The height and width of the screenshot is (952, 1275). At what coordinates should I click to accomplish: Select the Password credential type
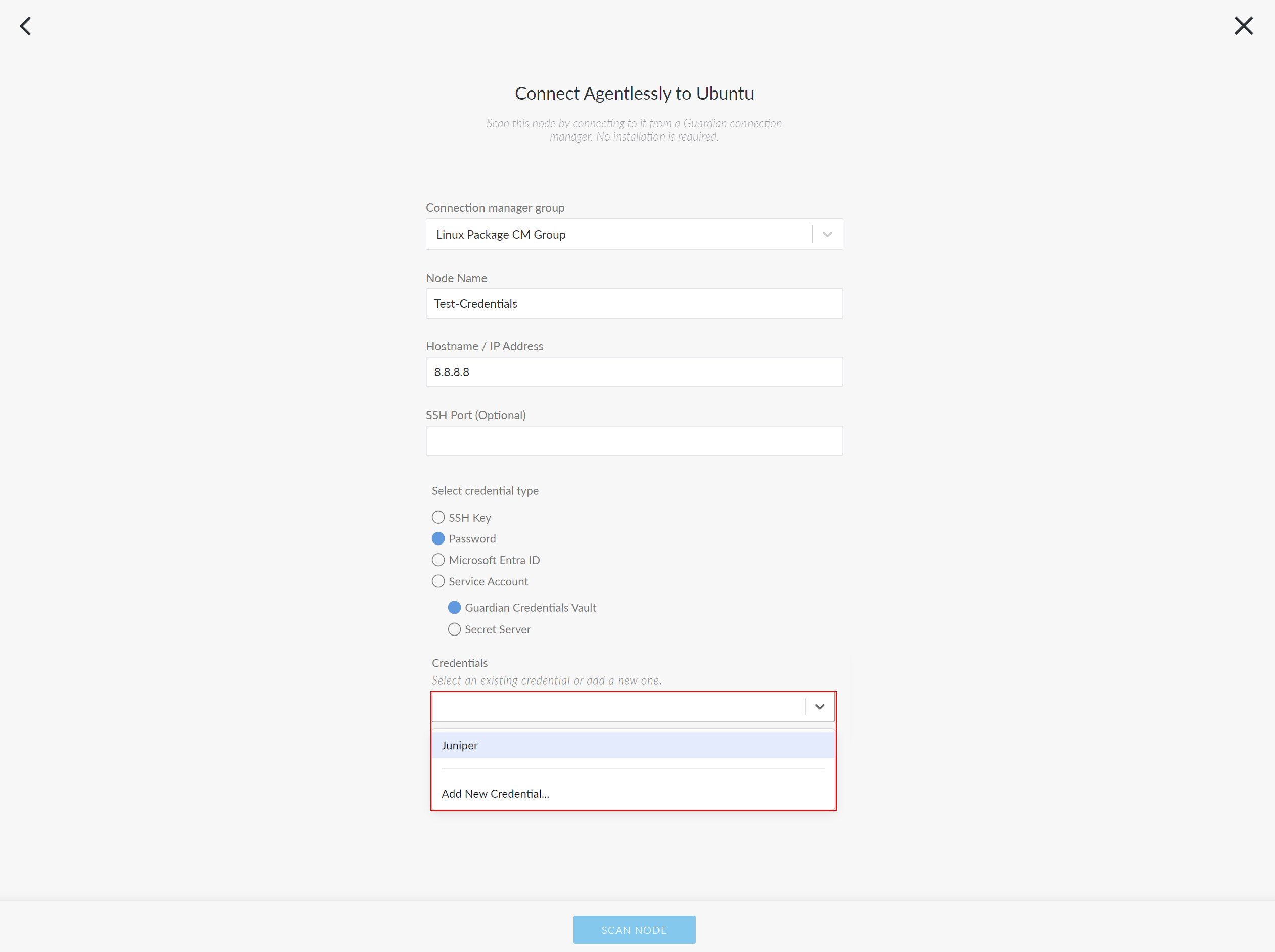pos(438,538)
